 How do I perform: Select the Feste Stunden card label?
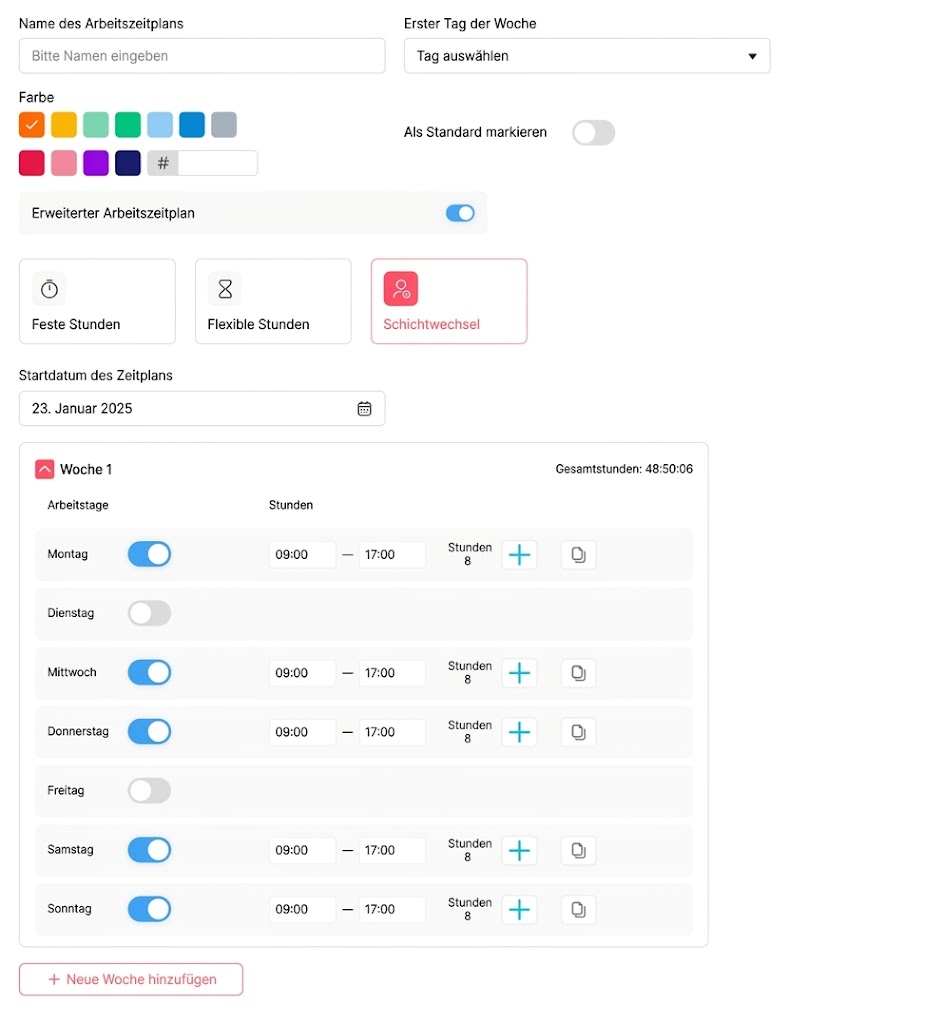(76, 325)
